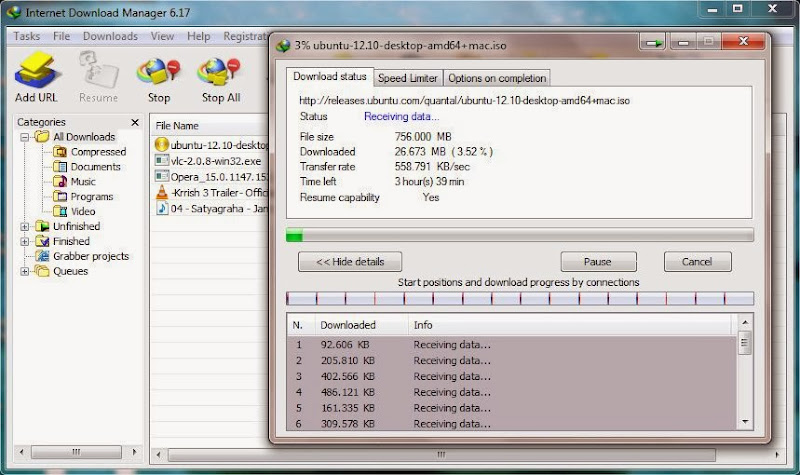Click the Info column header
Viewport: 800px width, 475px height.
click(570, 325)
